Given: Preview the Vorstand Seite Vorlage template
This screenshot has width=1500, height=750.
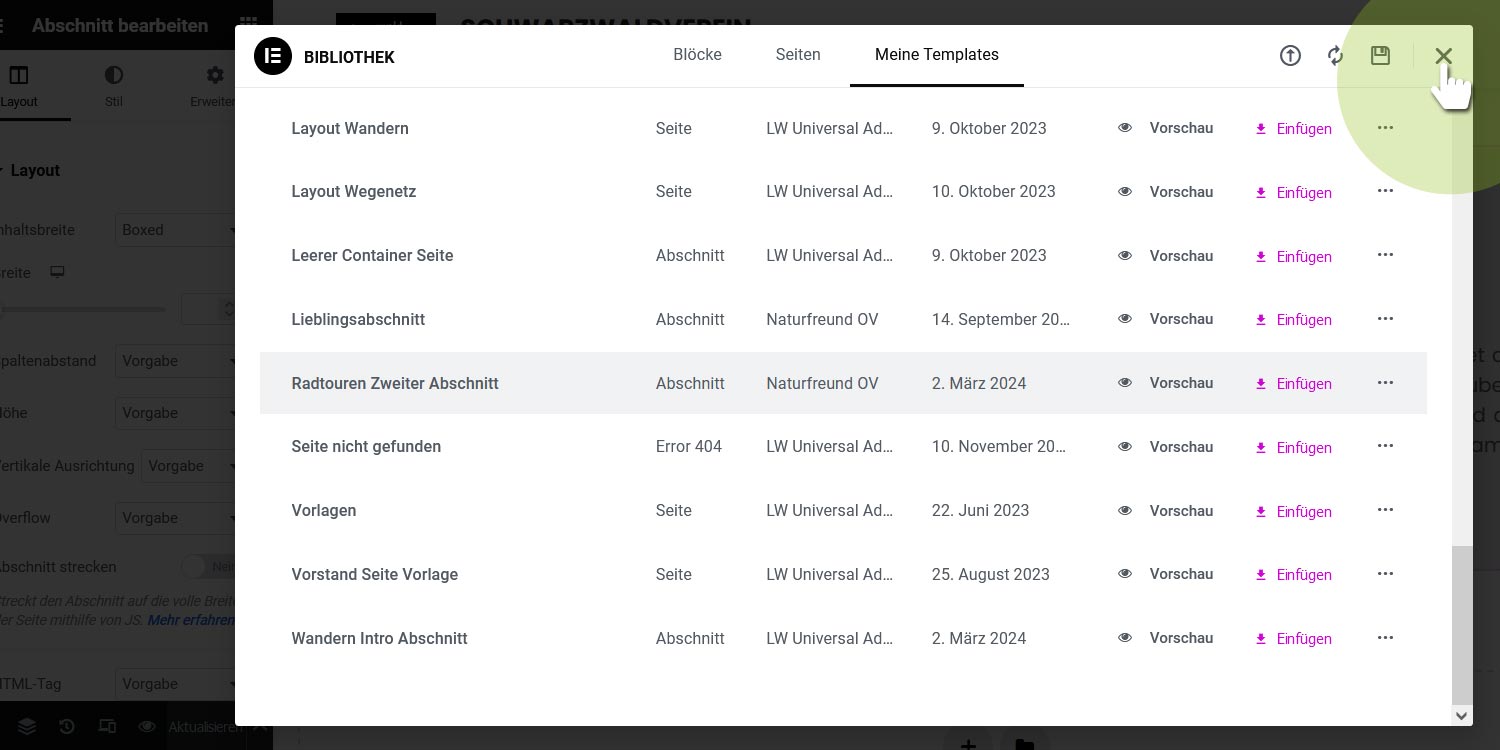Looking at the screenshot, I should pyautogui.click(x=1166, y=574).
